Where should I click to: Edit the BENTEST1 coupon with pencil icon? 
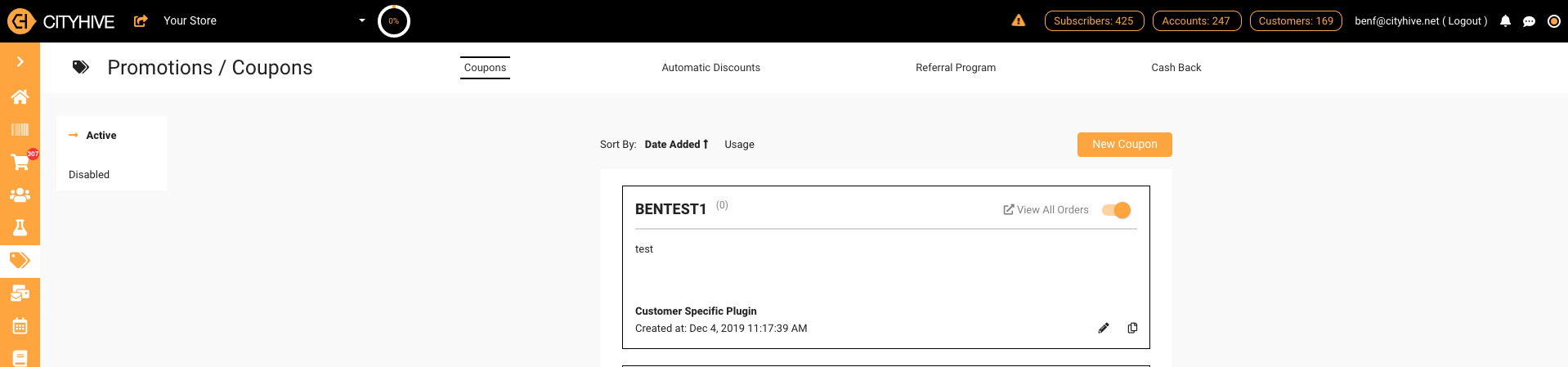point(1104,328)
